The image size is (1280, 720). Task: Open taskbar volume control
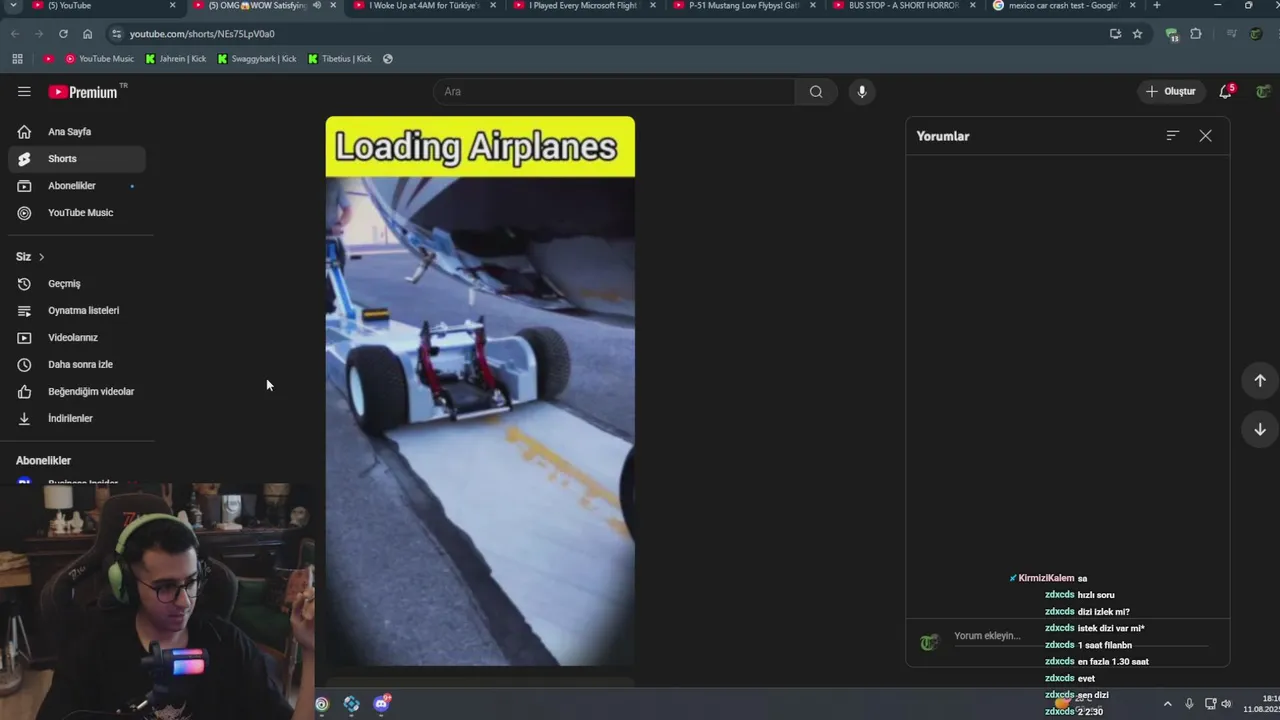click(x=1227, y=704)
